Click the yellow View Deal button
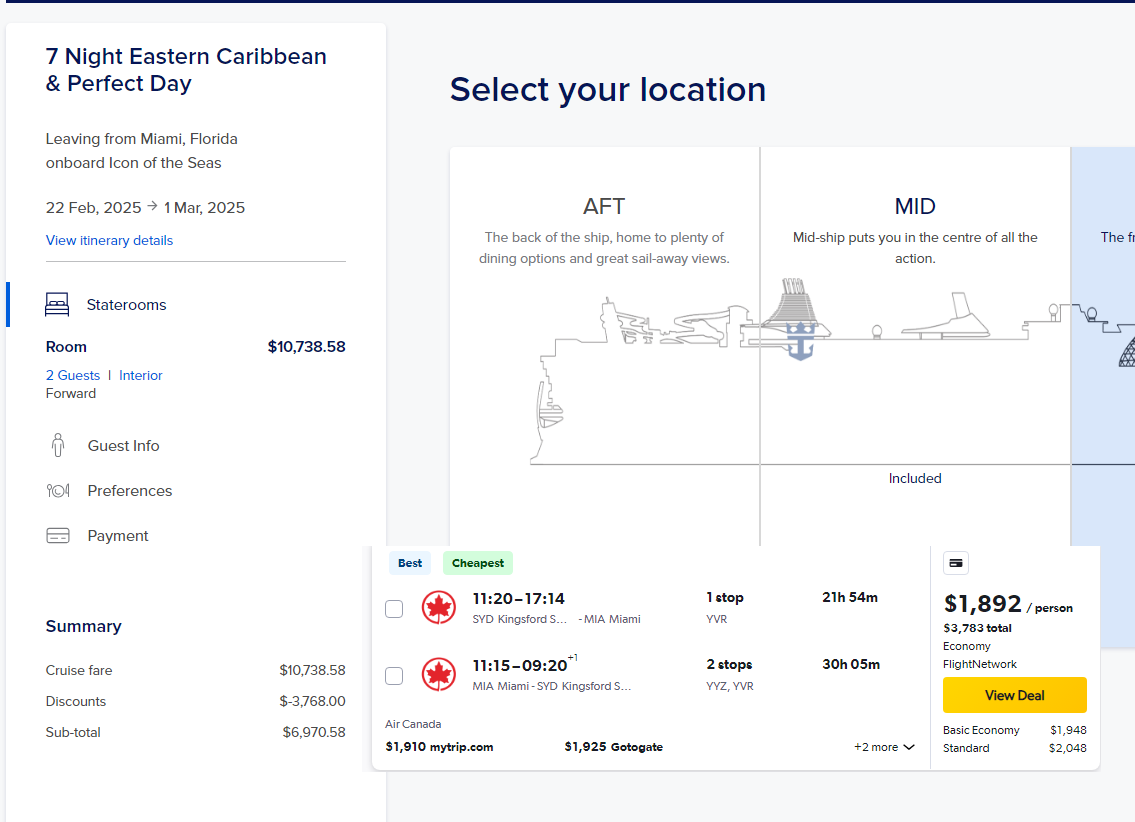The width and height of the screenshot is (1135, 822). [x=1014, y=695]
